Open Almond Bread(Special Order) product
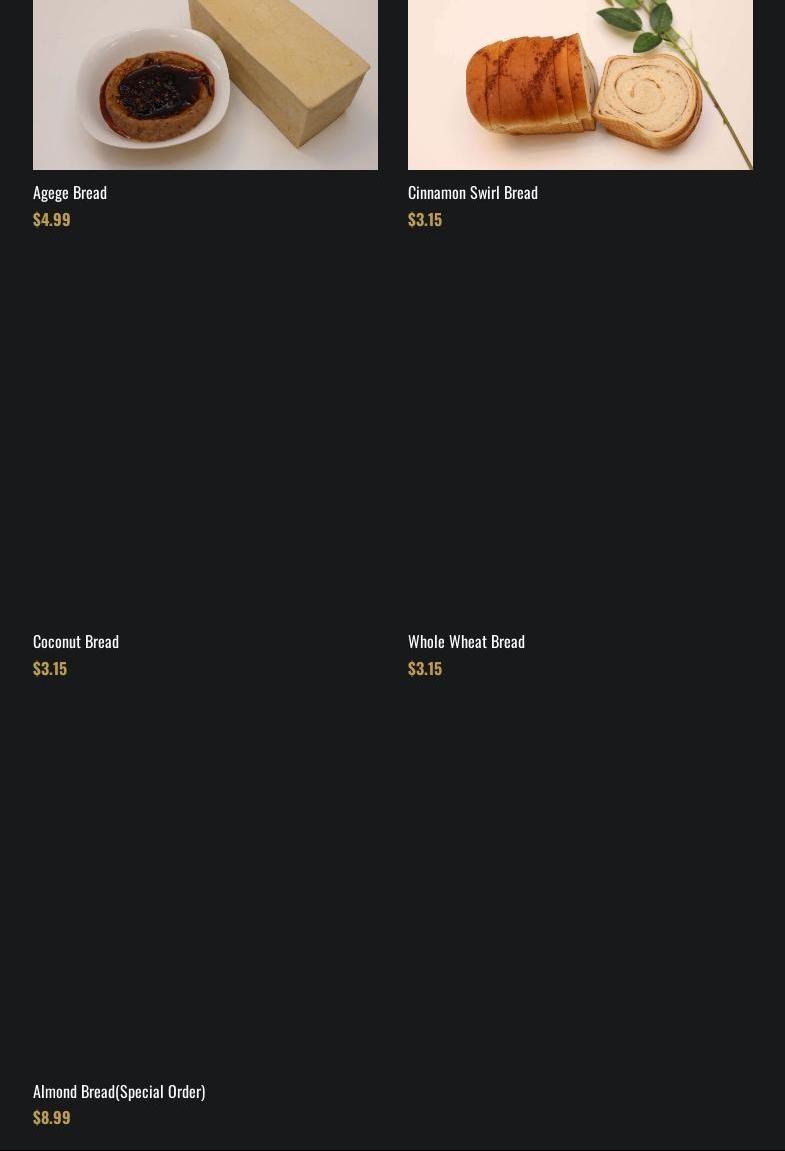Image resolution: width=785 pixels, height=1151 pixels. 119,1091
